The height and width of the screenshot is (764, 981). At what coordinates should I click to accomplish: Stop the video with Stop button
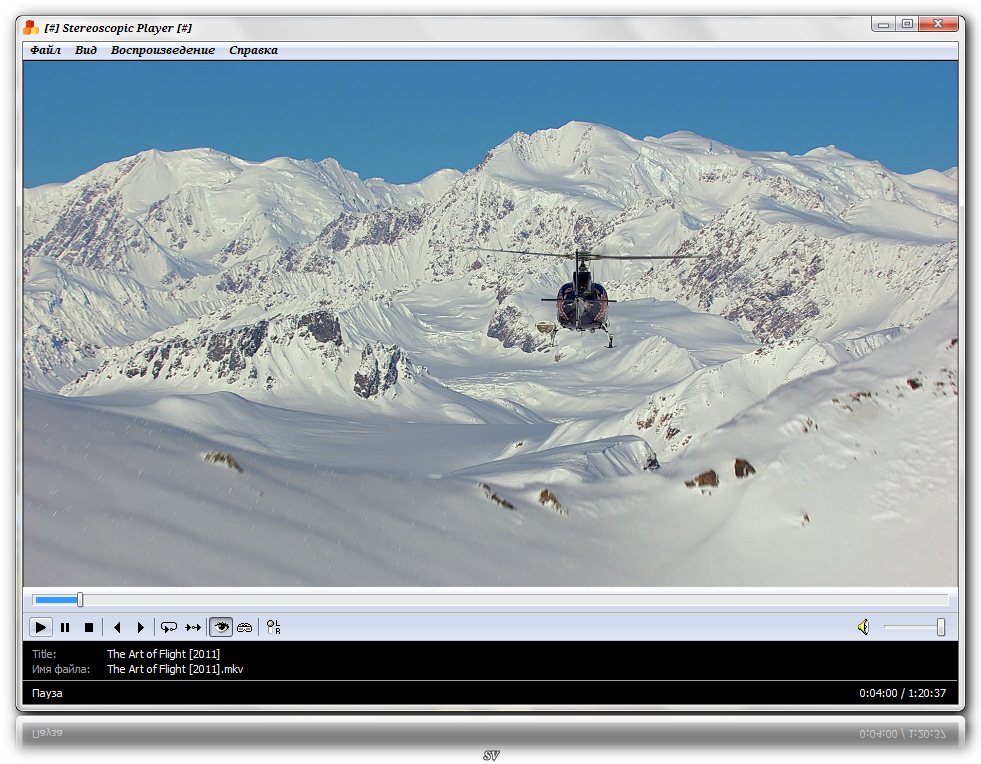point(89,627)
